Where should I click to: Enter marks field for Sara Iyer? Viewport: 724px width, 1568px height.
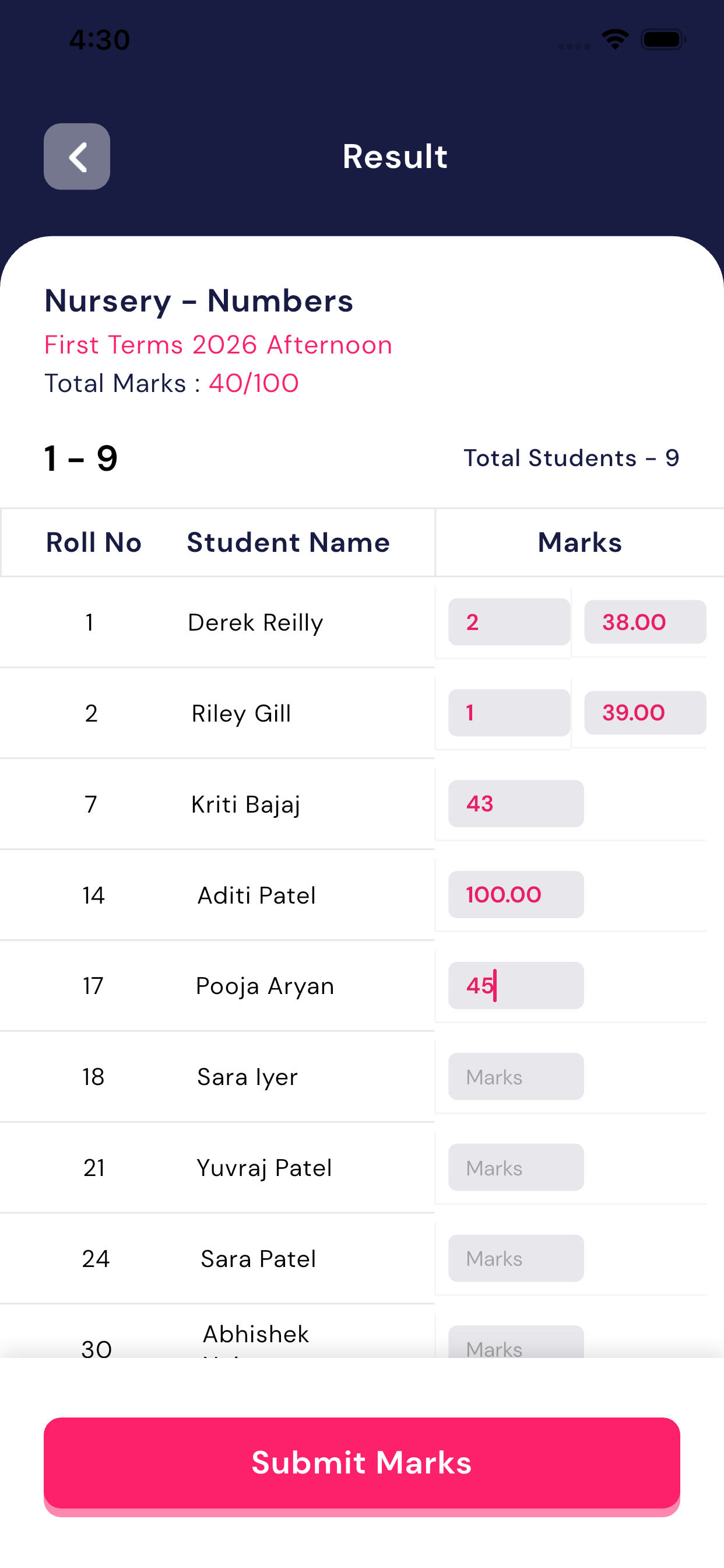coord(515,1076)
